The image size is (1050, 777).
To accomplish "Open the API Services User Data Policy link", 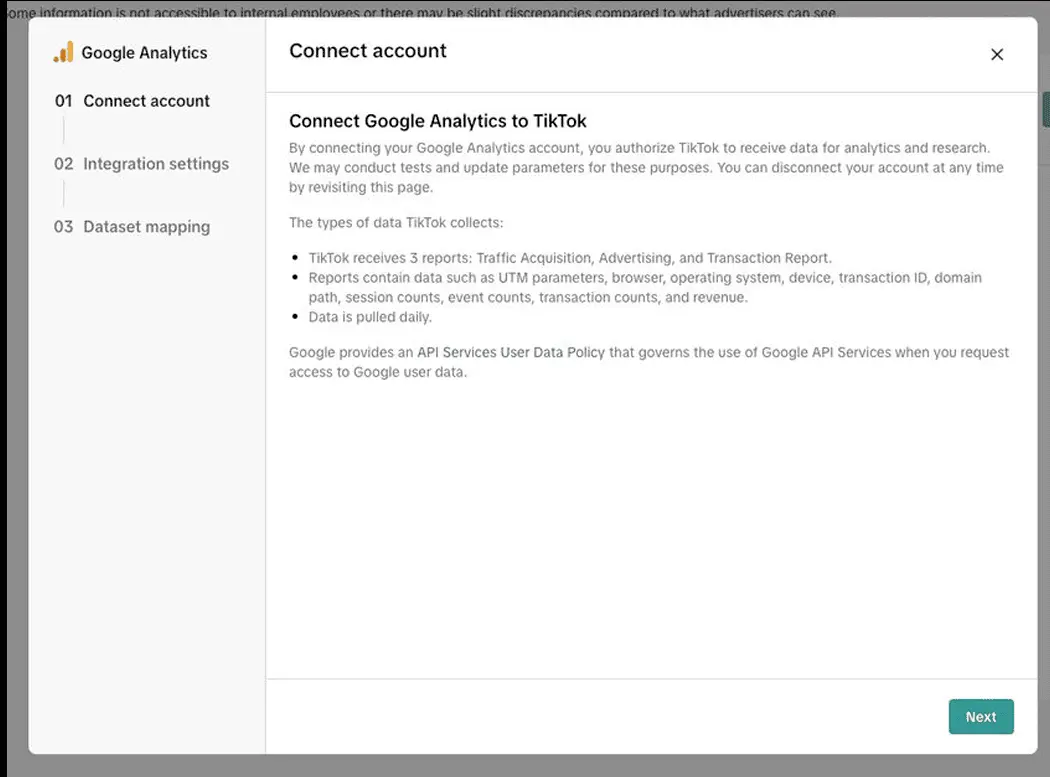I will click(511, 352).
